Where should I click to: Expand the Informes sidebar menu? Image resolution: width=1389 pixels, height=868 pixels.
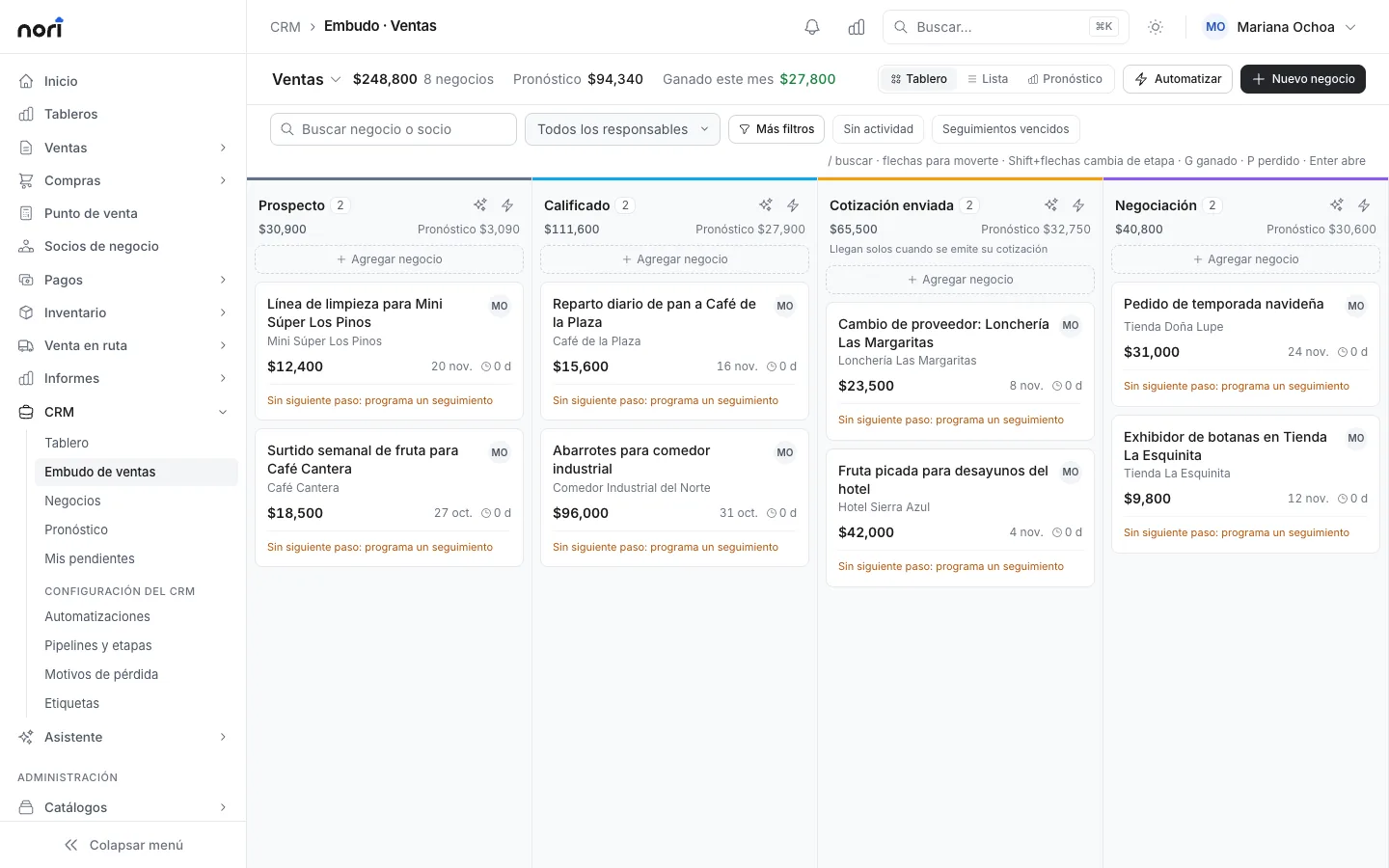[x=223, y=378]
